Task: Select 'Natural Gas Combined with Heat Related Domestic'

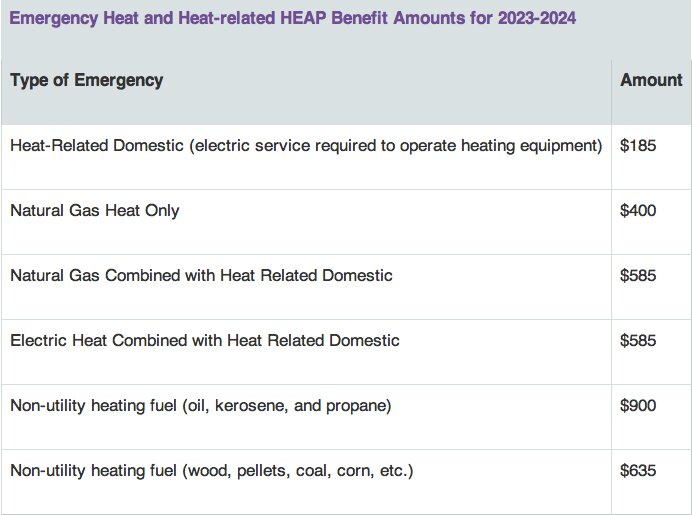Action: click(201, 275)
